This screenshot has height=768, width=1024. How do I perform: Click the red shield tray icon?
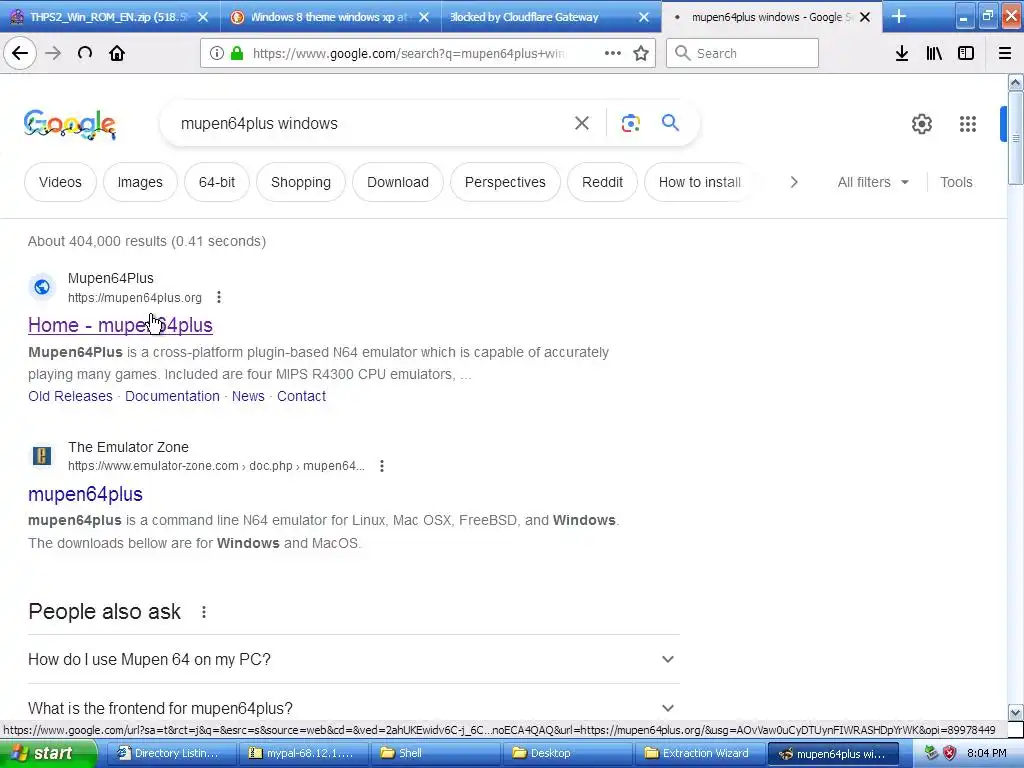pos(950,753)
